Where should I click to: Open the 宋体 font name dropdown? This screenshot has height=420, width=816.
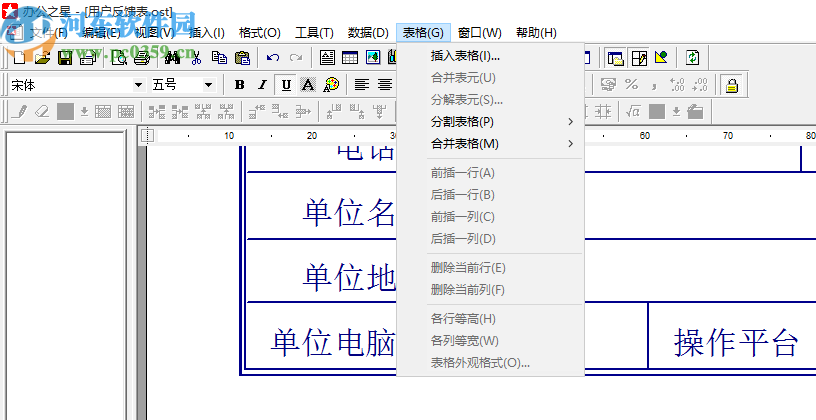pos(138,85)
